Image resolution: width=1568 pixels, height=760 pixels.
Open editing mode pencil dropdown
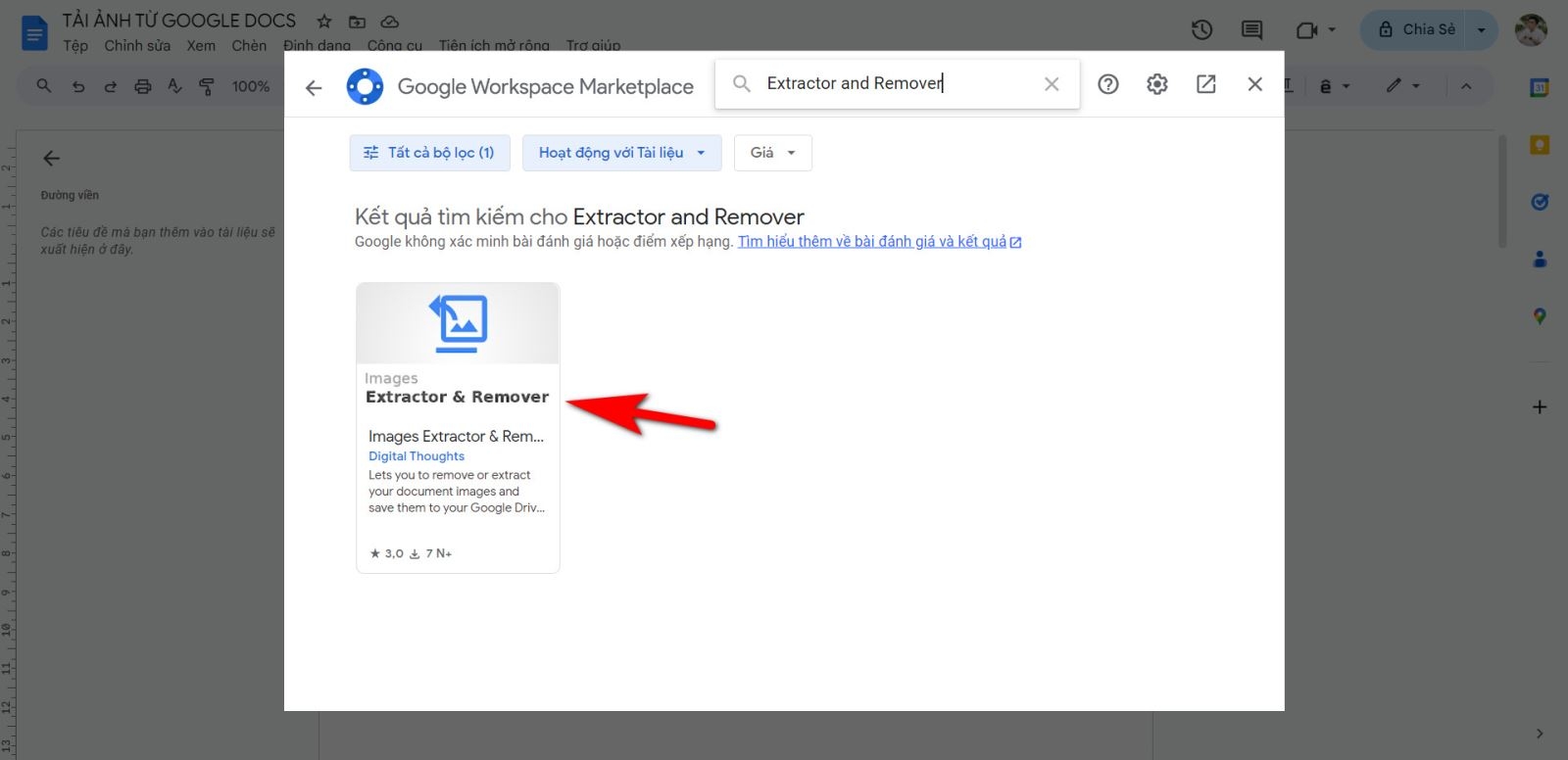pos(1402,86)
